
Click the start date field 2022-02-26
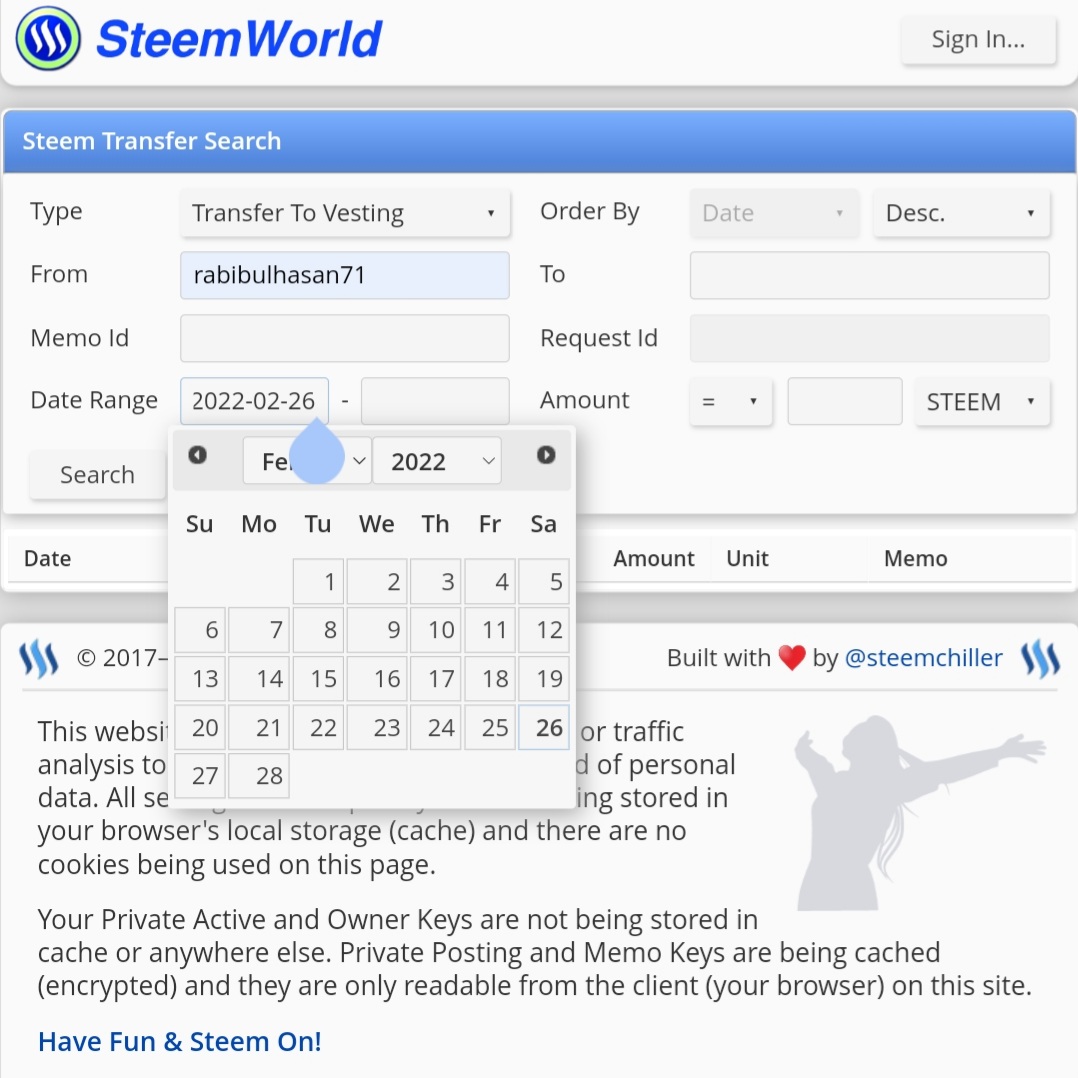254,401
